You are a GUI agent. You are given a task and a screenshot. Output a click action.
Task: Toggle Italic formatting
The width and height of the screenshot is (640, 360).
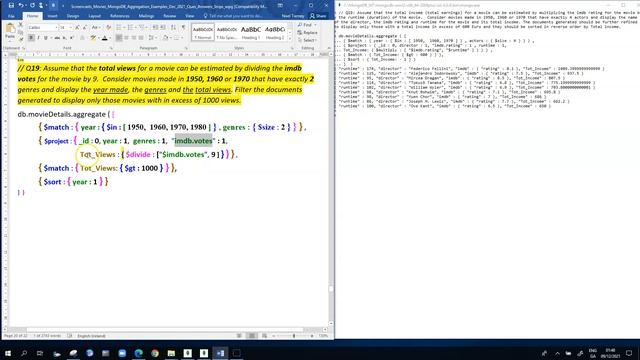pos(38,38)
